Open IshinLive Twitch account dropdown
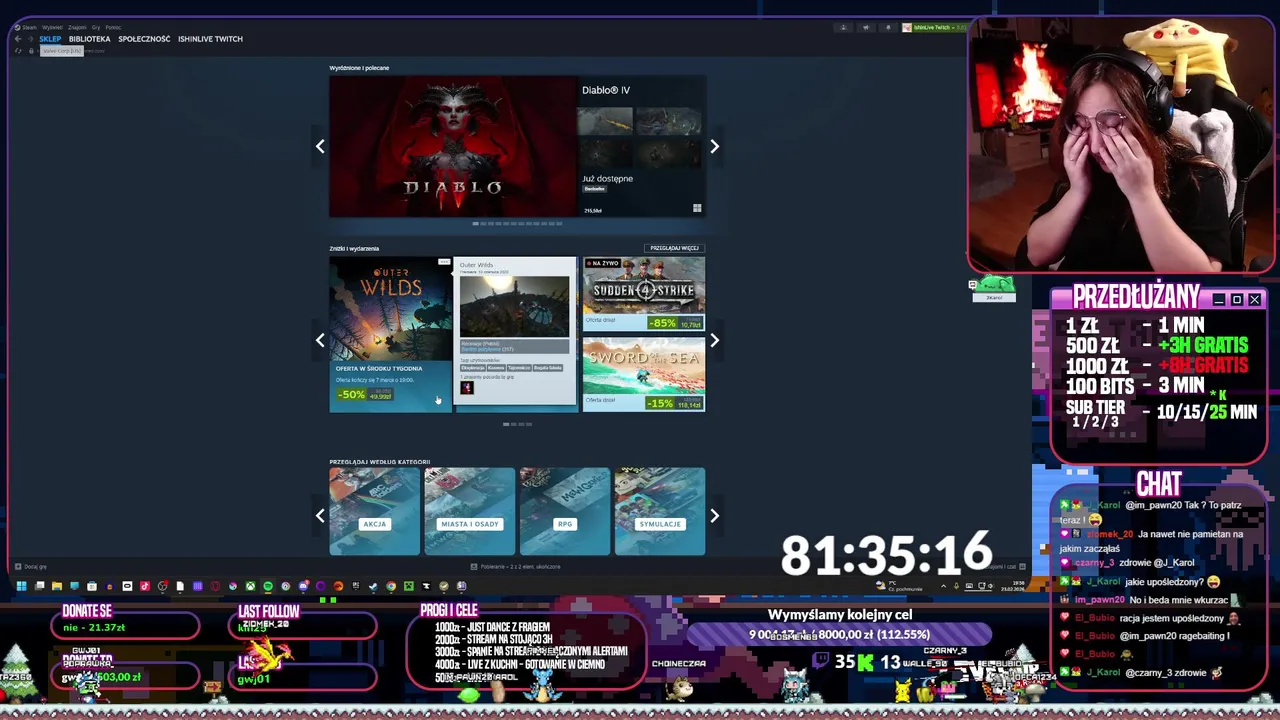The height and width of the screenshot is (720, 1280). pos(934,28)
